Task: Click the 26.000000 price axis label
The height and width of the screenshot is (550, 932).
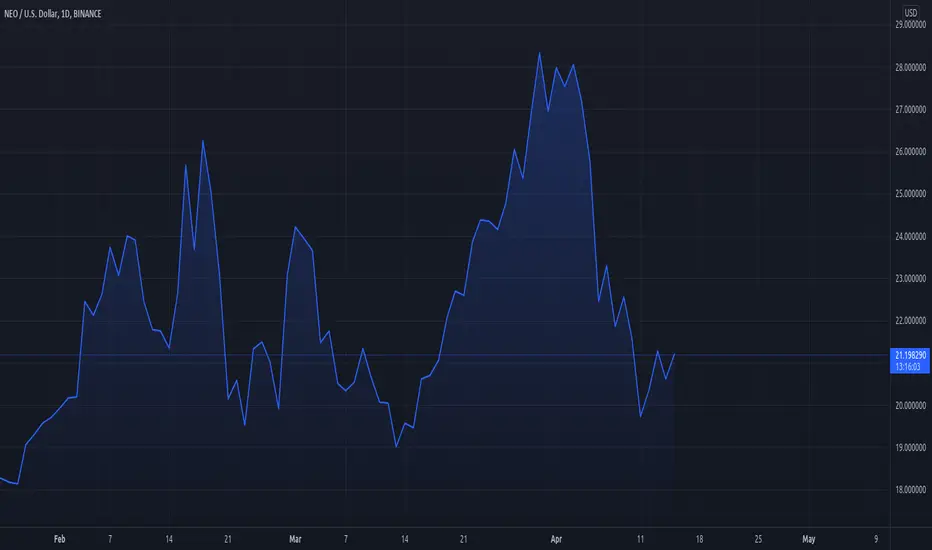Action: (x=910, y=152)
